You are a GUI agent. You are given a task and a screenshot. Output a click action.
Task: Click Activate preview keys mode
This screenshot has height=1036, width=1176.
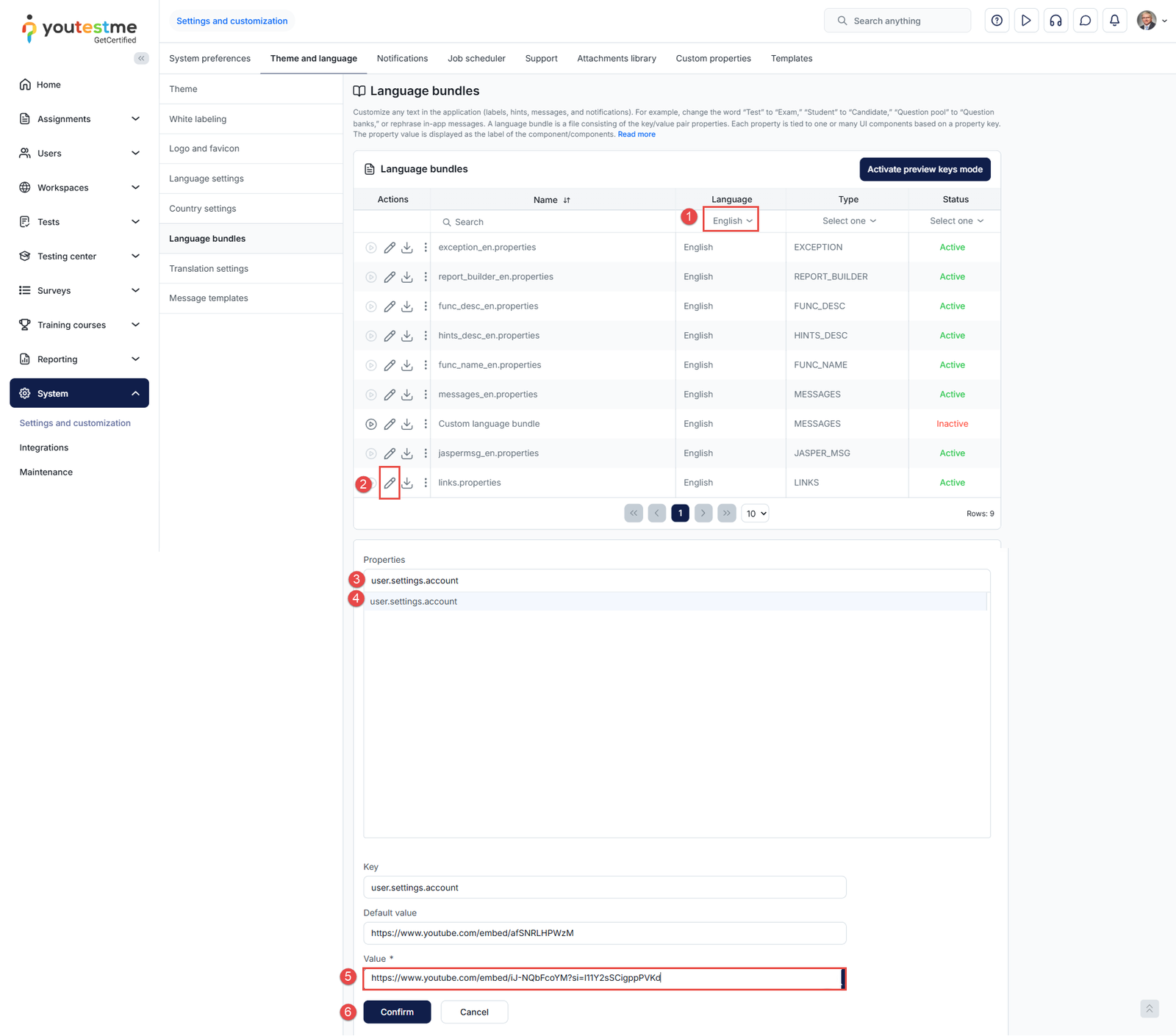pyautogui.click(x=925, y=170)
